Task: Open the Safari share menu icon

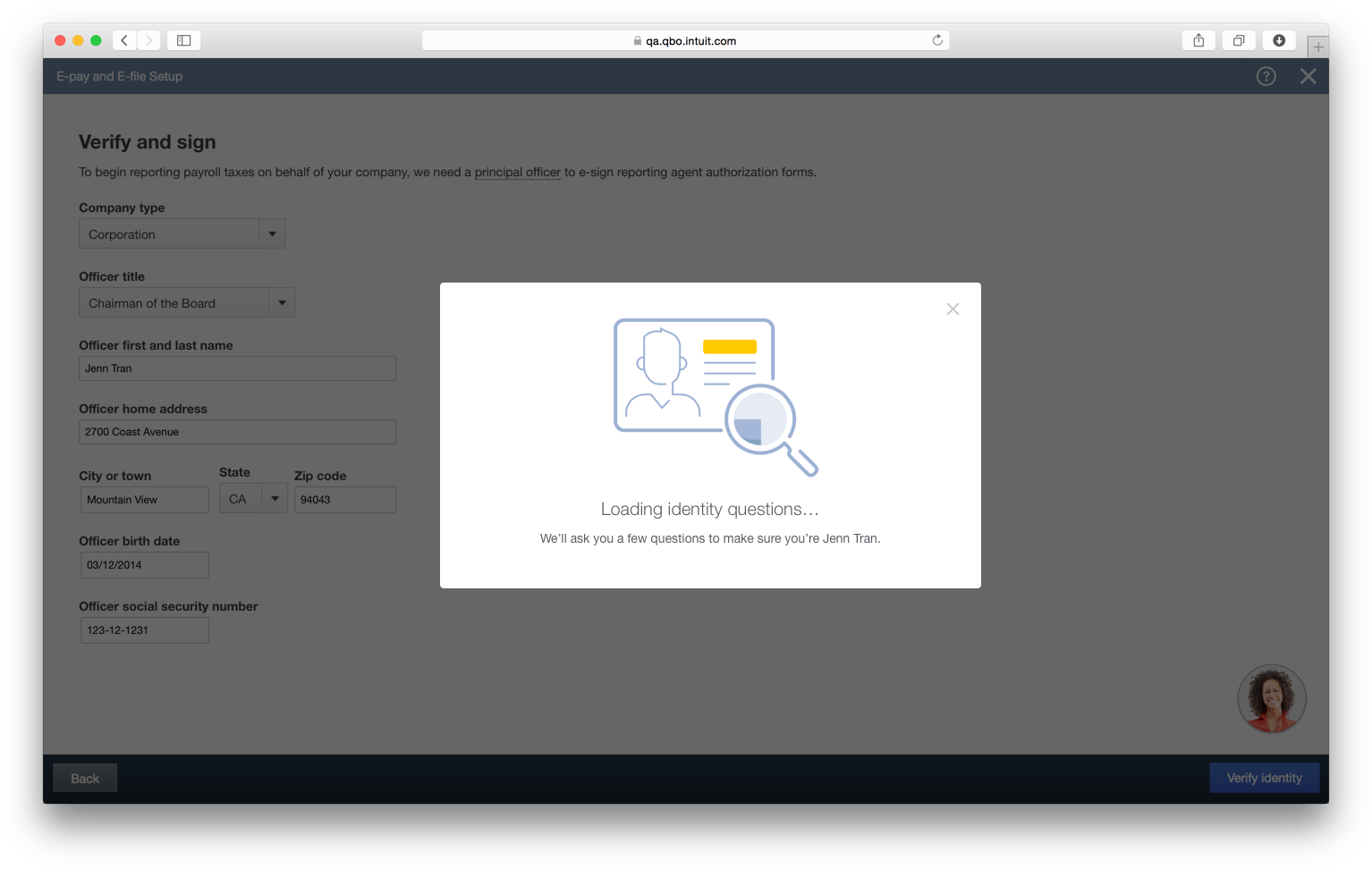Action: pyautogui.click(x=1198, y=40)
